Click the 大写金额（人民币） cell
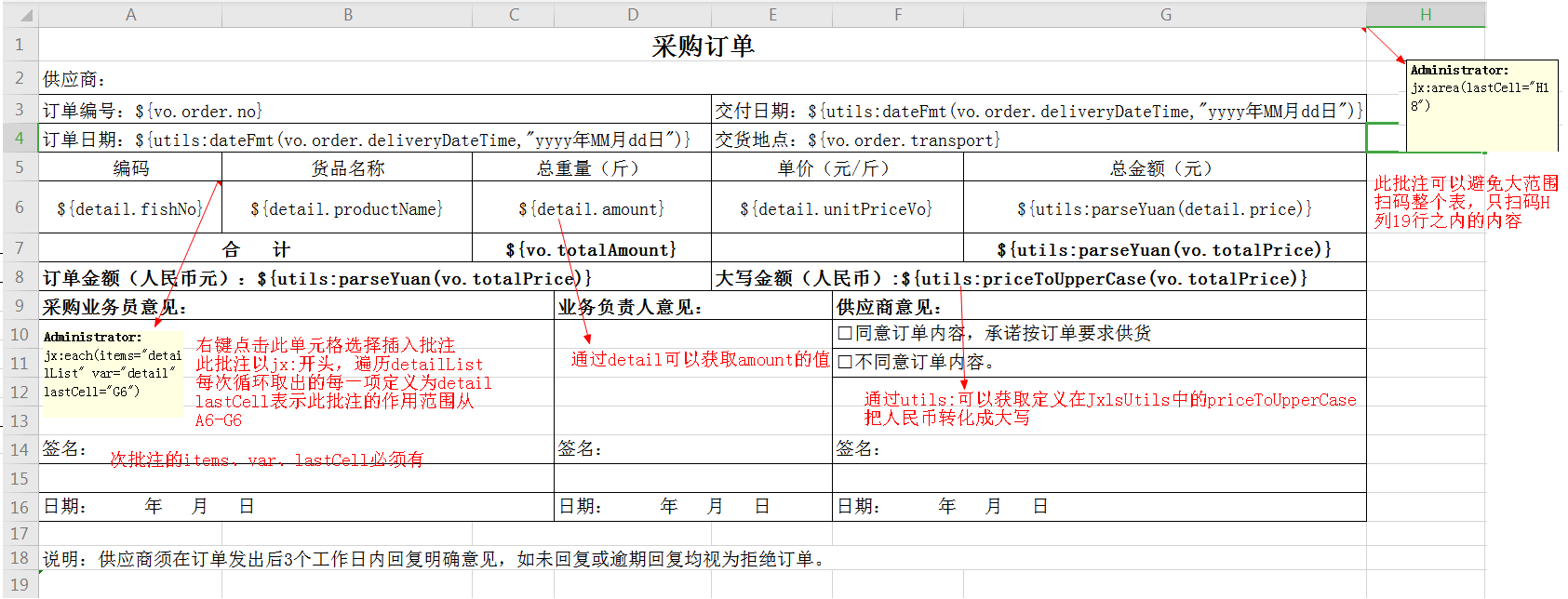This screenshot has width=1568, height=599. point(1039,277)
